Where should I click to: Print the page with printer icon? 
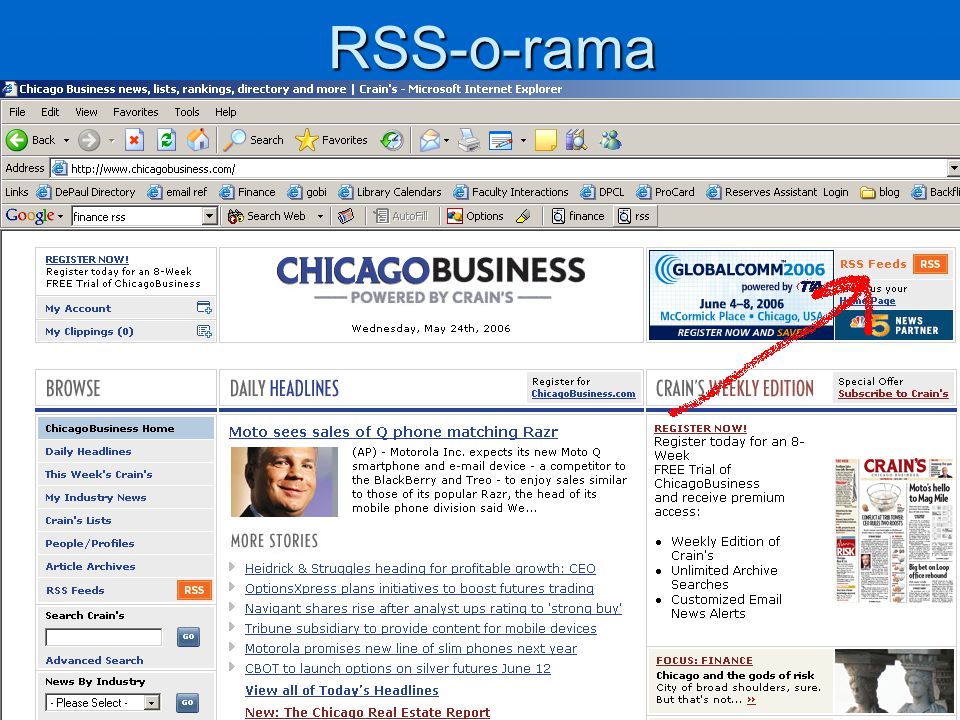coord(470,140)
